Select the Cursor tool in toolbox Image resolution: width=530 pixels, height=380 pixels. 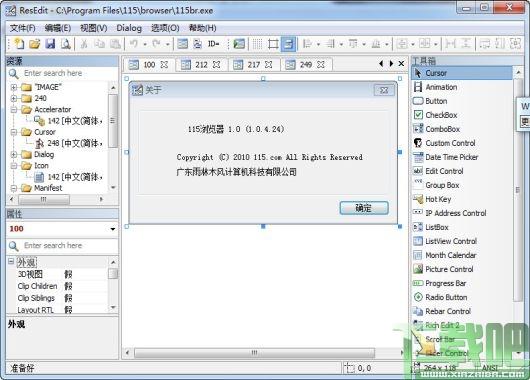tap(461, 73)
